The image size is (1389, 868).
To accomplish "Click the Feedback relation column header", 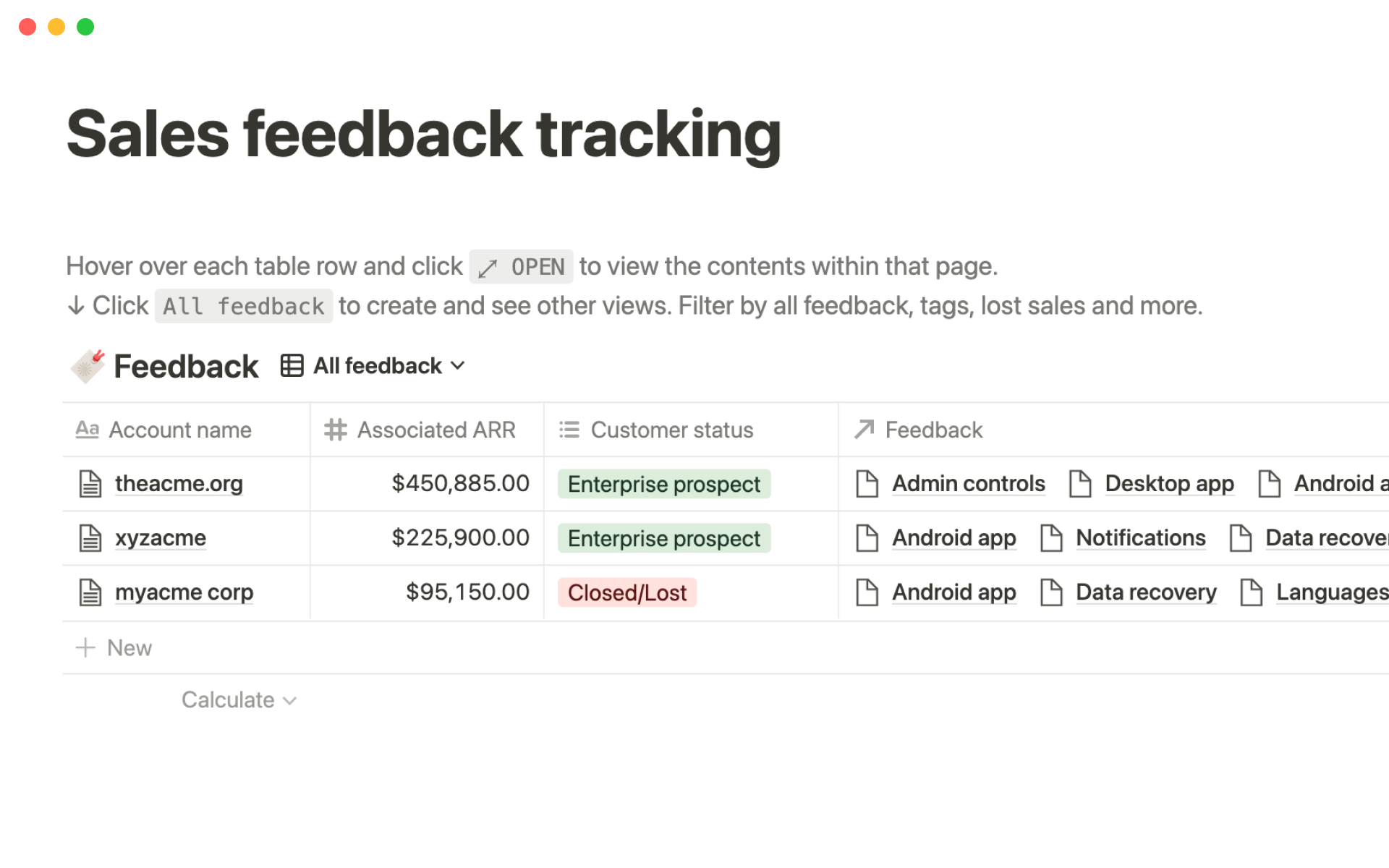I will 933,430.
